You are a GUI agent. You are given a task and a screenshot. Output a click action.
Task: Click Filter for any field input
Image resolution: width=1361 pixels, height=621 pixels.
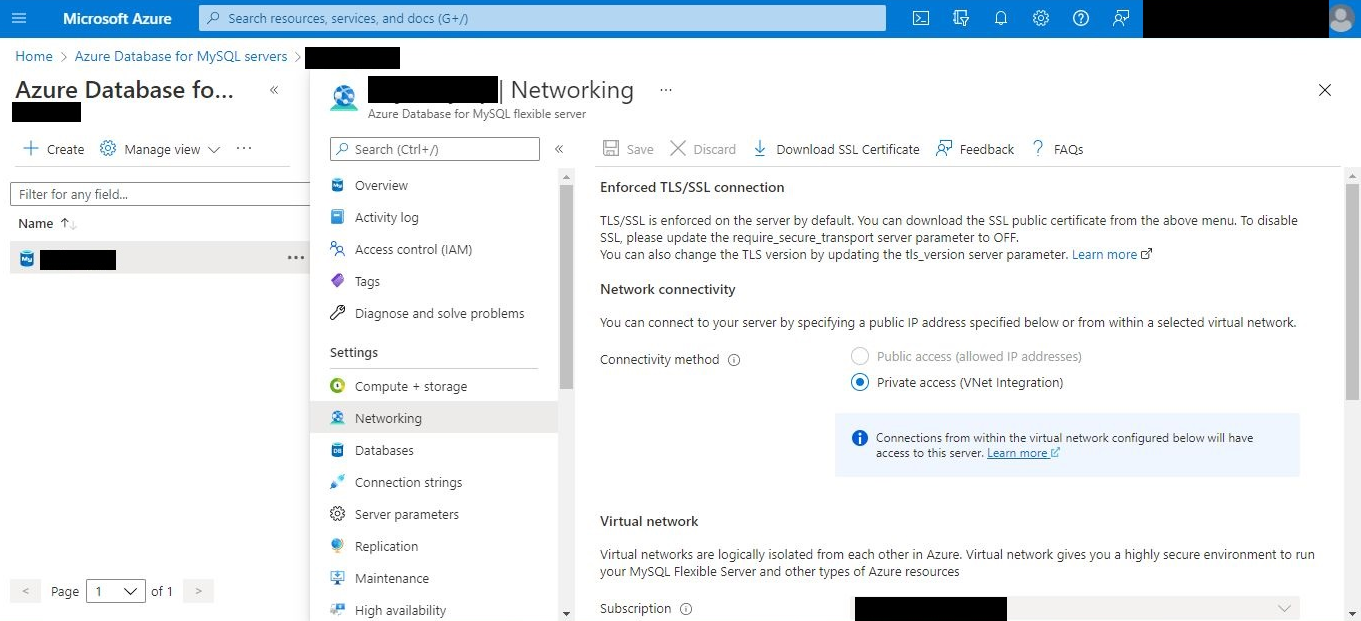(x=160, y=194)
